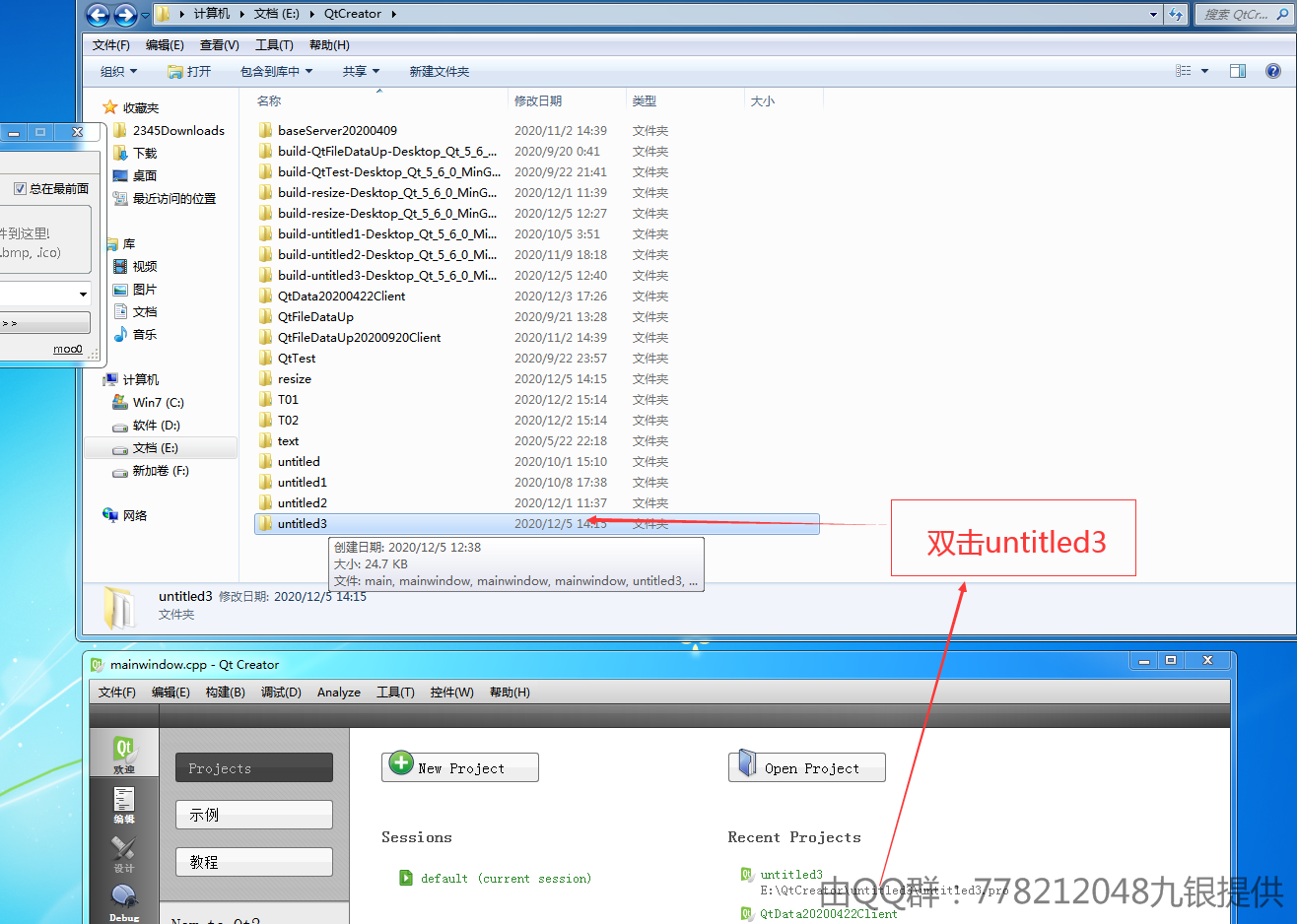Open the 组织 dropdown in Explorer toolbar

click(x=118, y=71)
